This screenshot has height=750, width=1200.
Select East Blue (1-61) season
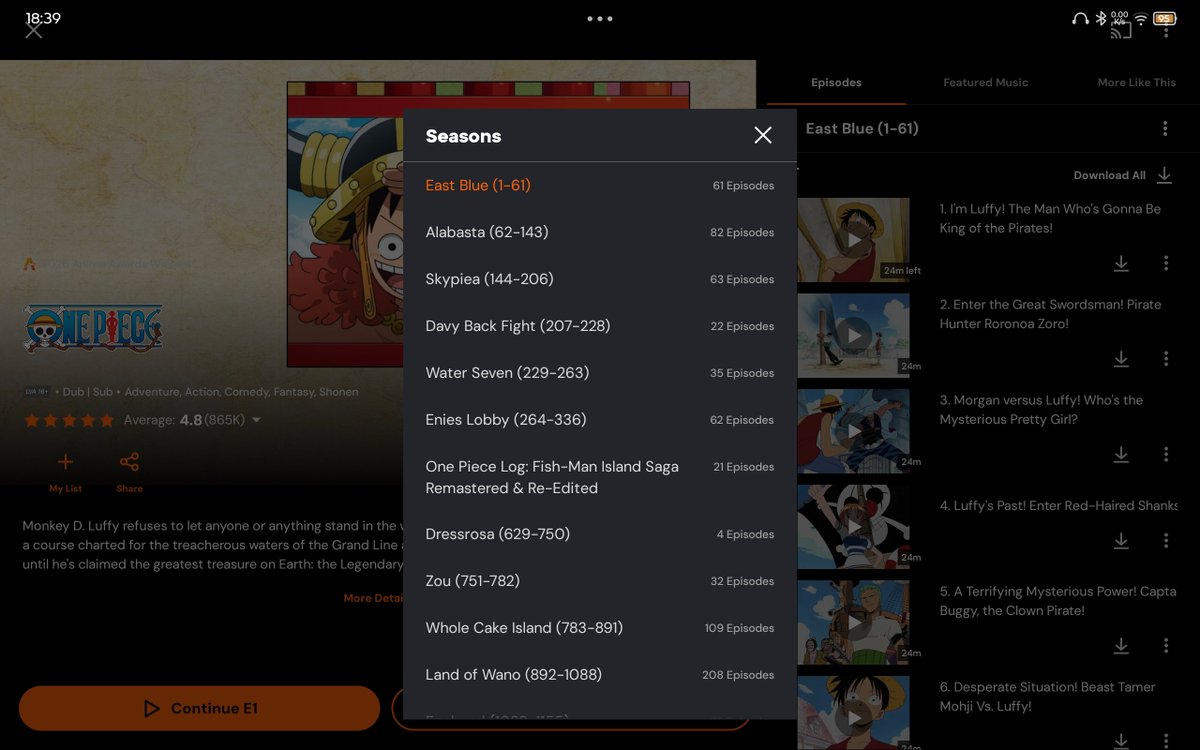point(600,185)
